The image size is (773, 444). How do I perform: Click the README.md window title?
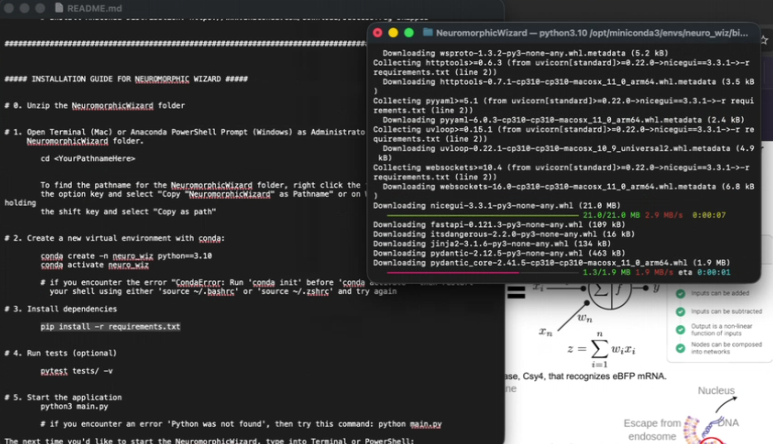coord(94,8)
